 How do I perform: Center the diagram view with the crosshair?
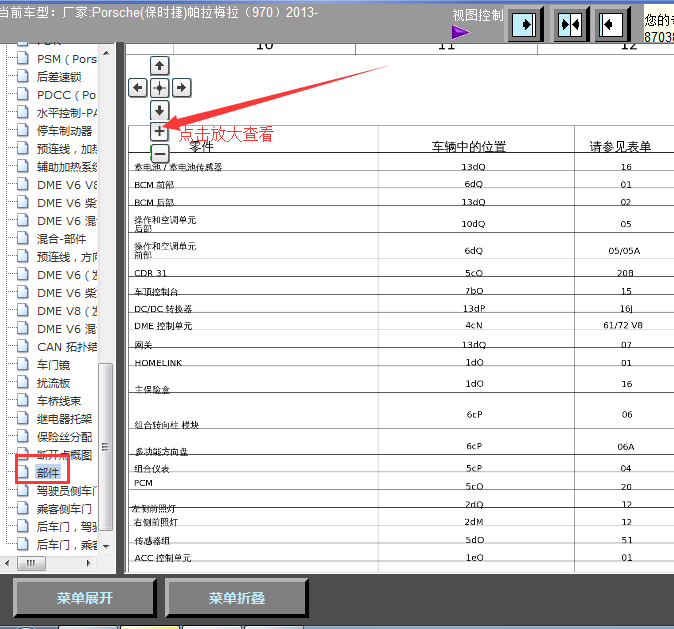(159, 88)
